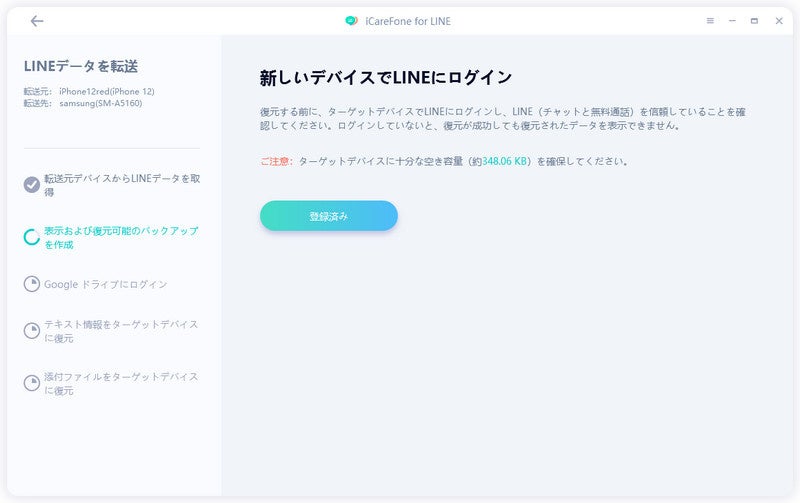Minimize the iCareFone window
The width and height of the screenshot is (800, 503).
(x=732, y=21)
